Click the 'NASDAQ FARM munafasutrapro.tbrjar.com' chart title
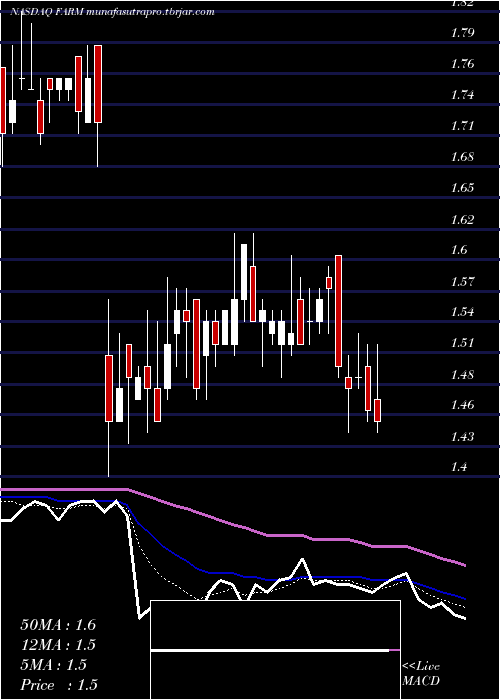 112,12
